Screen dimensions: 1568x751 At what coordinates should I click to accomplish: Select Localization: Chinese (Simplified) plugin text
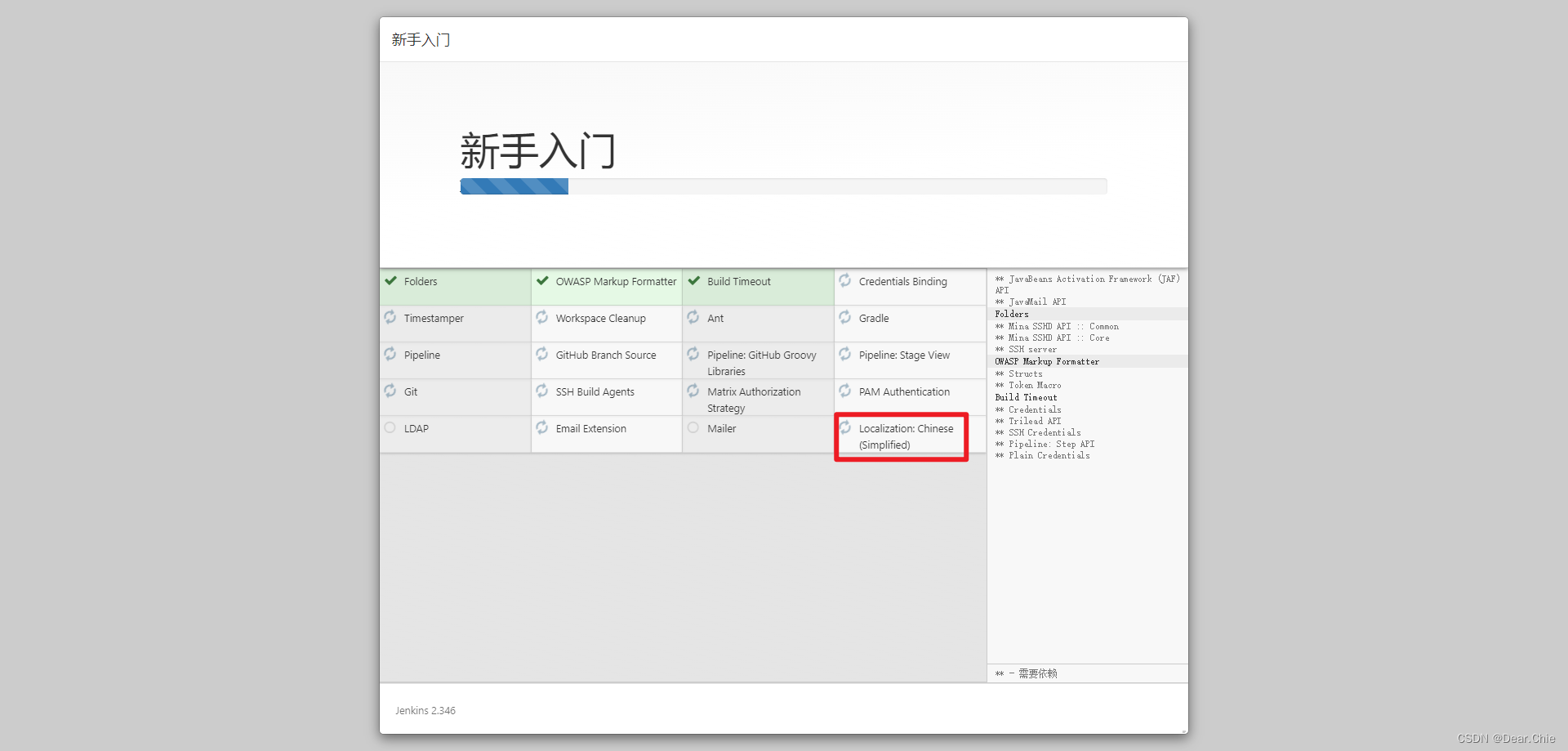tap(906, 437)
